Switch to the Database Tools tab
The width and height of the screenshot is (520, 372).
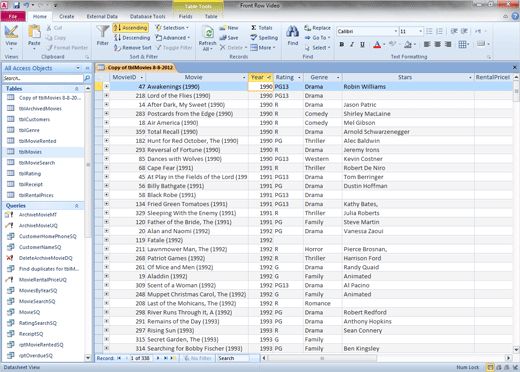[147, 16]
